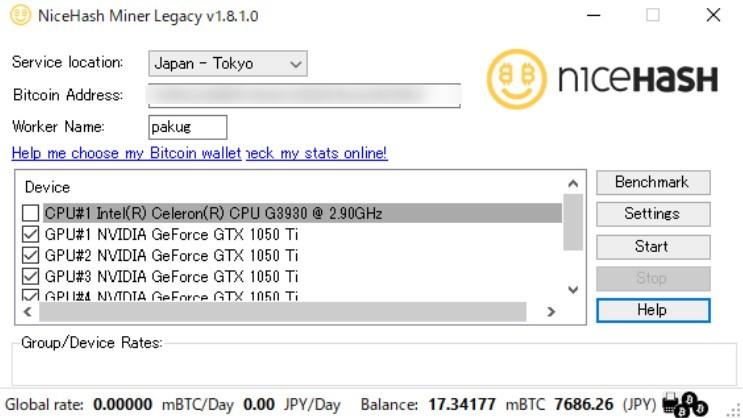The width and height of the screenshot is (743, 418).
Task: Click the vertical scrollbar thumb in device list
Action: (573, 222)
